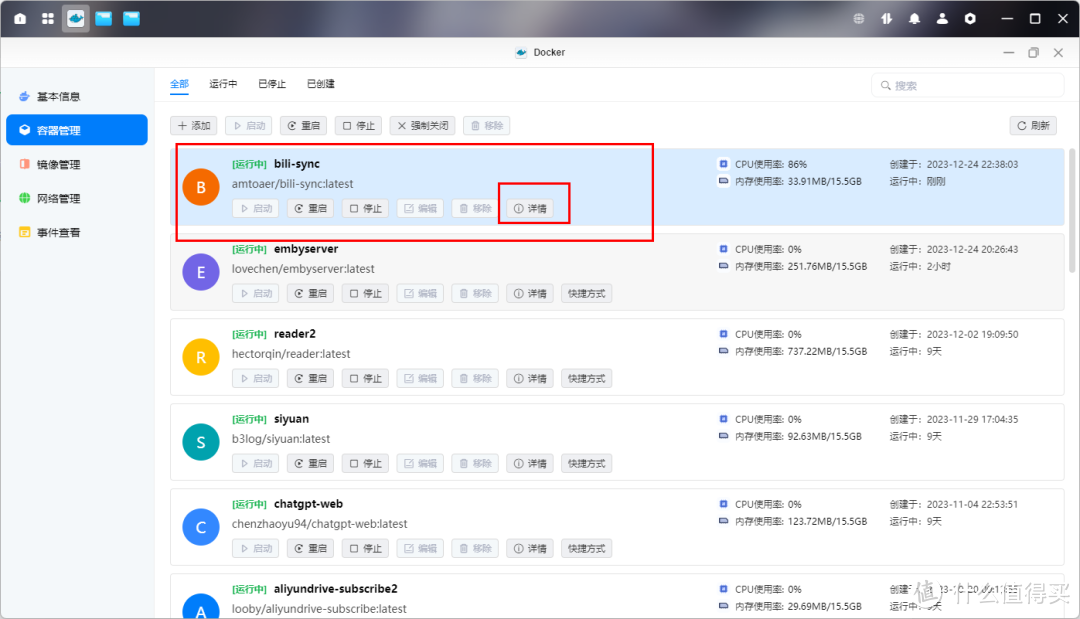Open 详情 for bili-sync container
The width and height of the screenshot is (1080, 619).
[530, 208]
